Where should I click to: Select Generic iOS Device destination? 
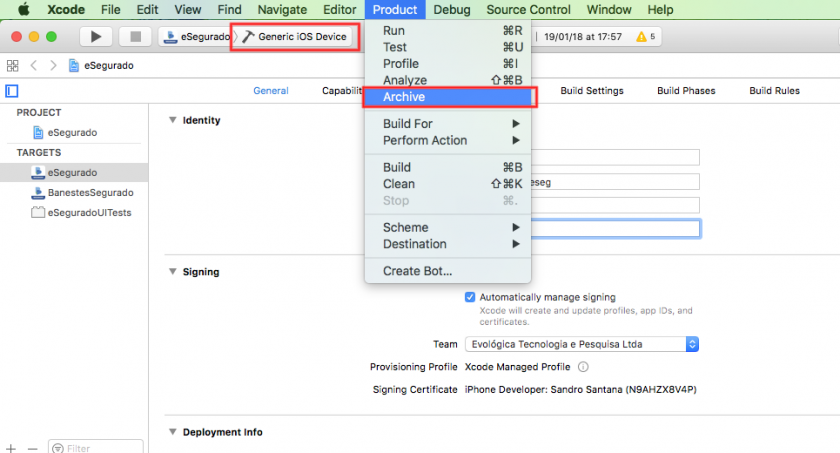pyautogui.click(x=295, y=36)
